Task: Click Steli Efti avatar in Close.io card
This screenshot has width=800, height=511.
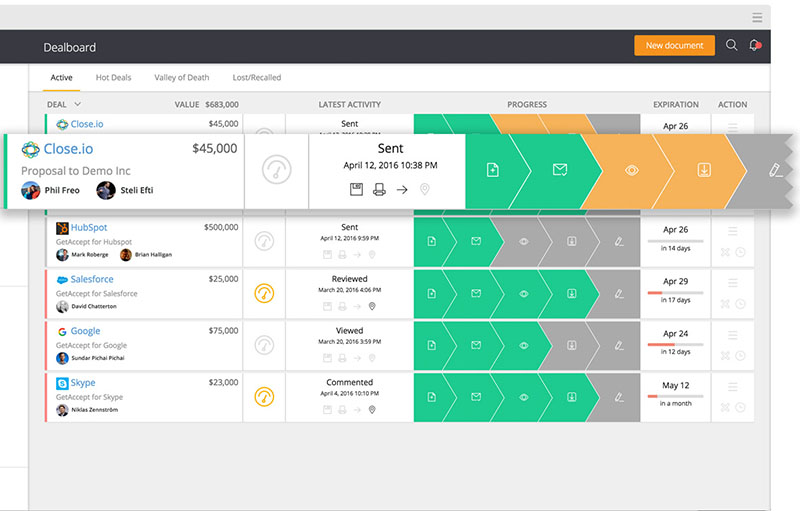Action: coord(106,190)
